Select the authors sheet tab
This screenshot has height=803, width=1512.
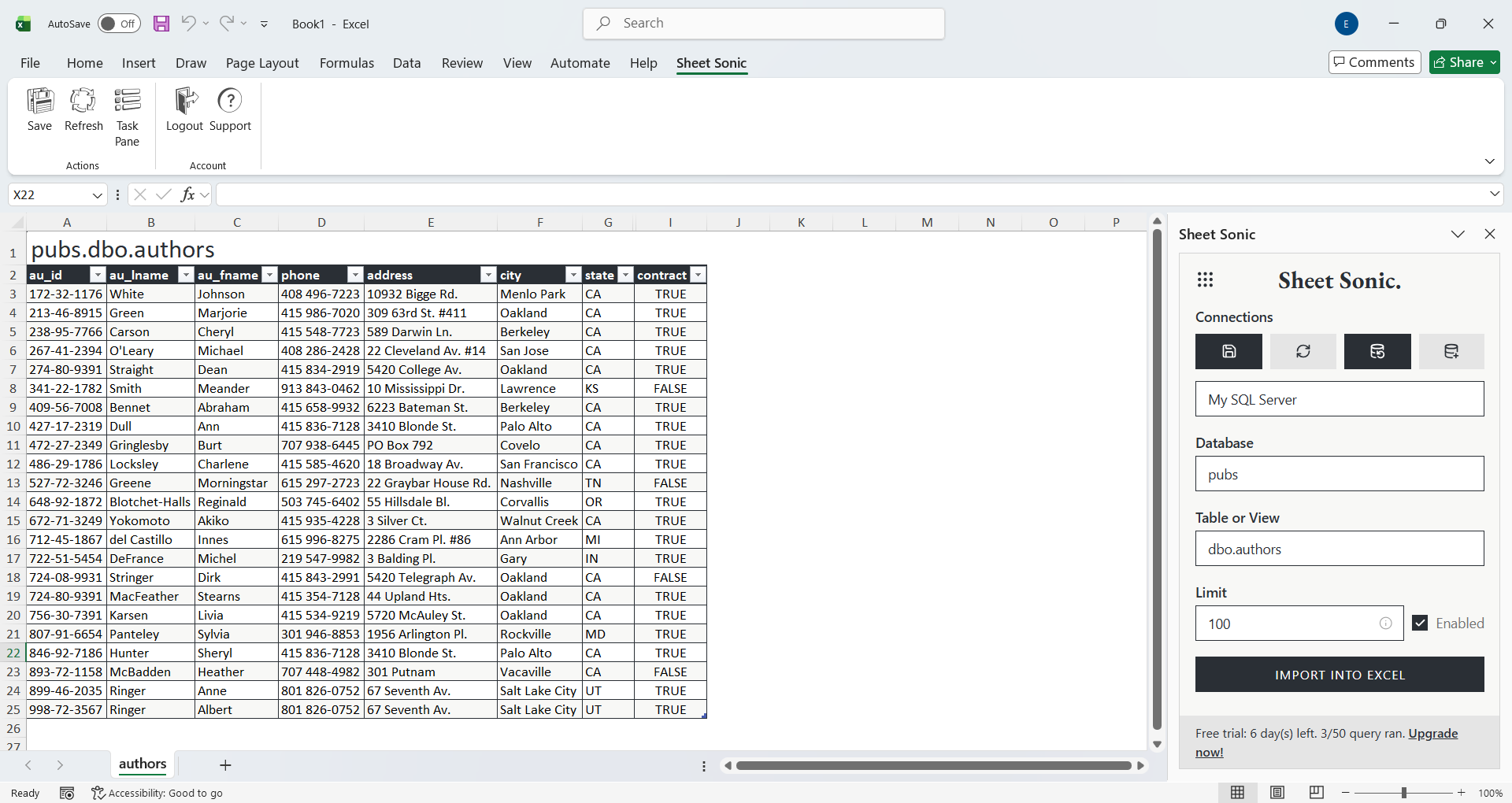tap(143, 764)
